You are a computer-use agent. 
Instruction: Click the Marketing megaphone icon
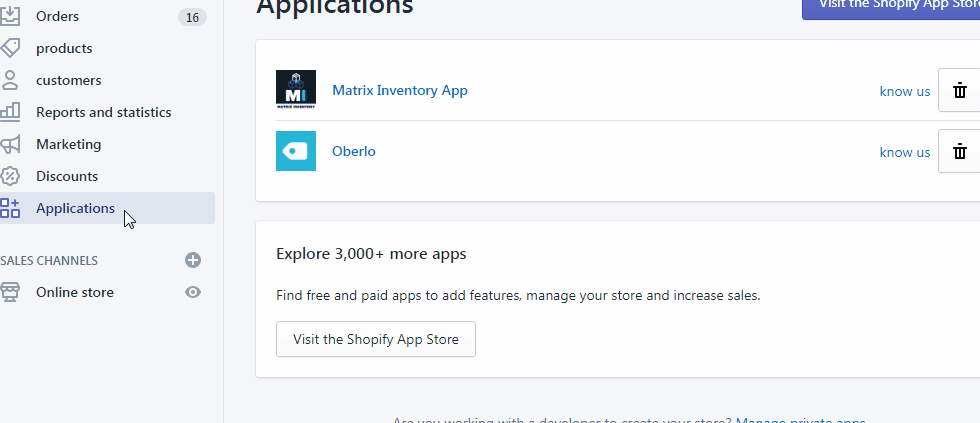pos(9,144)
